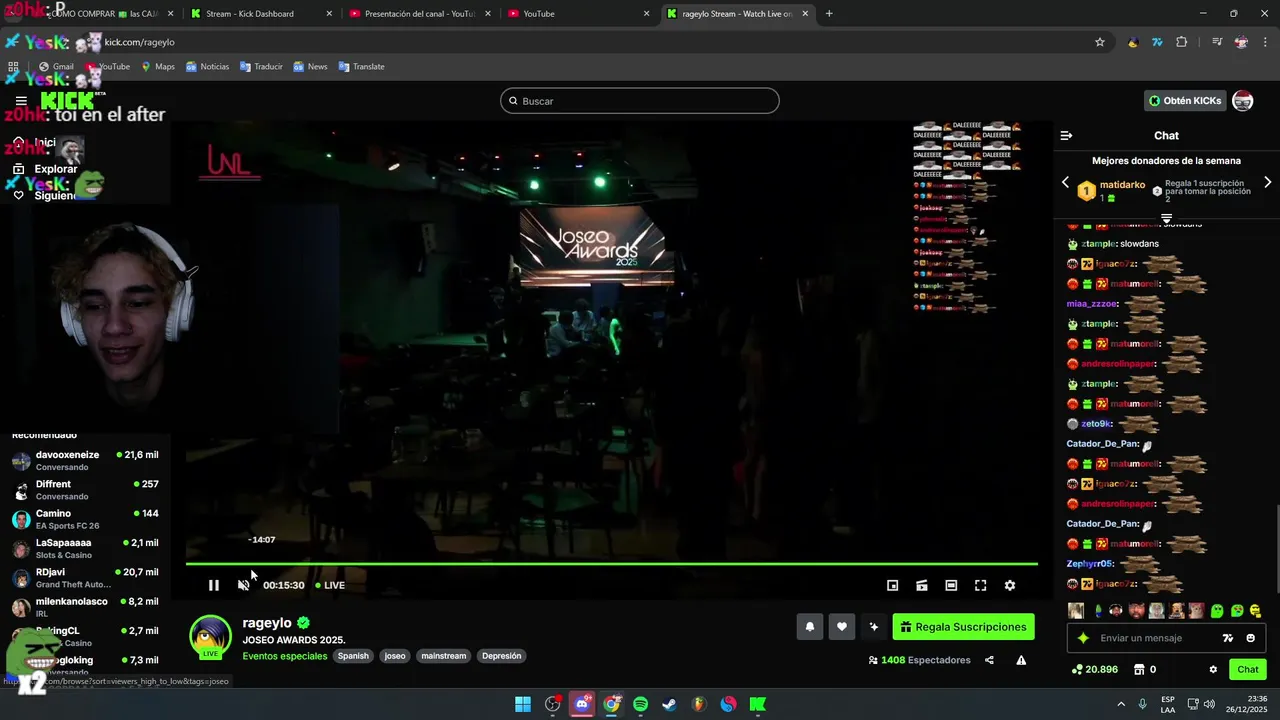
Task: Show previous top donor arrow
Action: click(1065, 183)
